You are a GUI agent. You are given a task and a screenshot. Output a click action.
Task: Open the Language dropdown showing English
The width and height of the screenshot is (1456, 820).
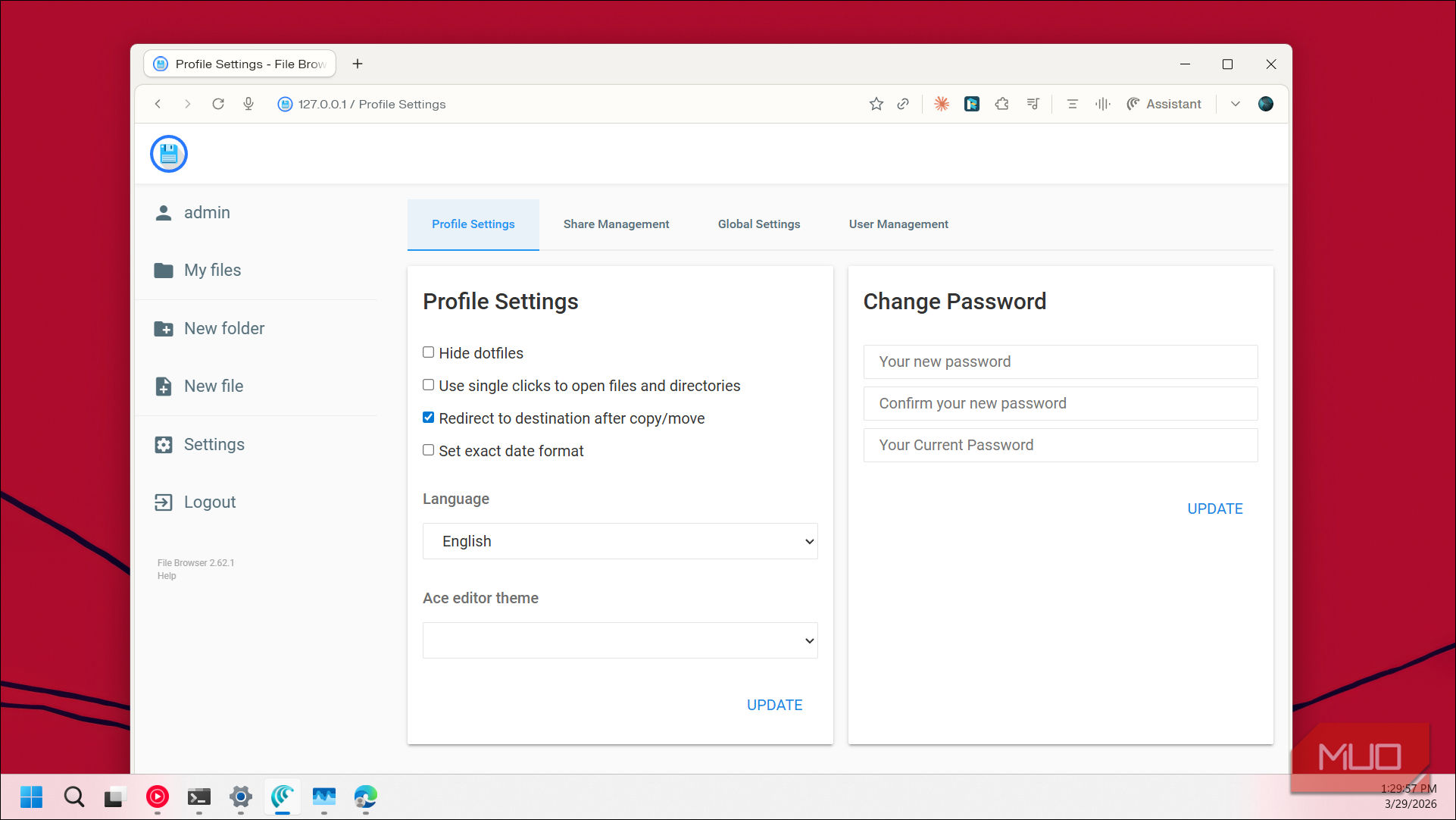coord(620,541)
